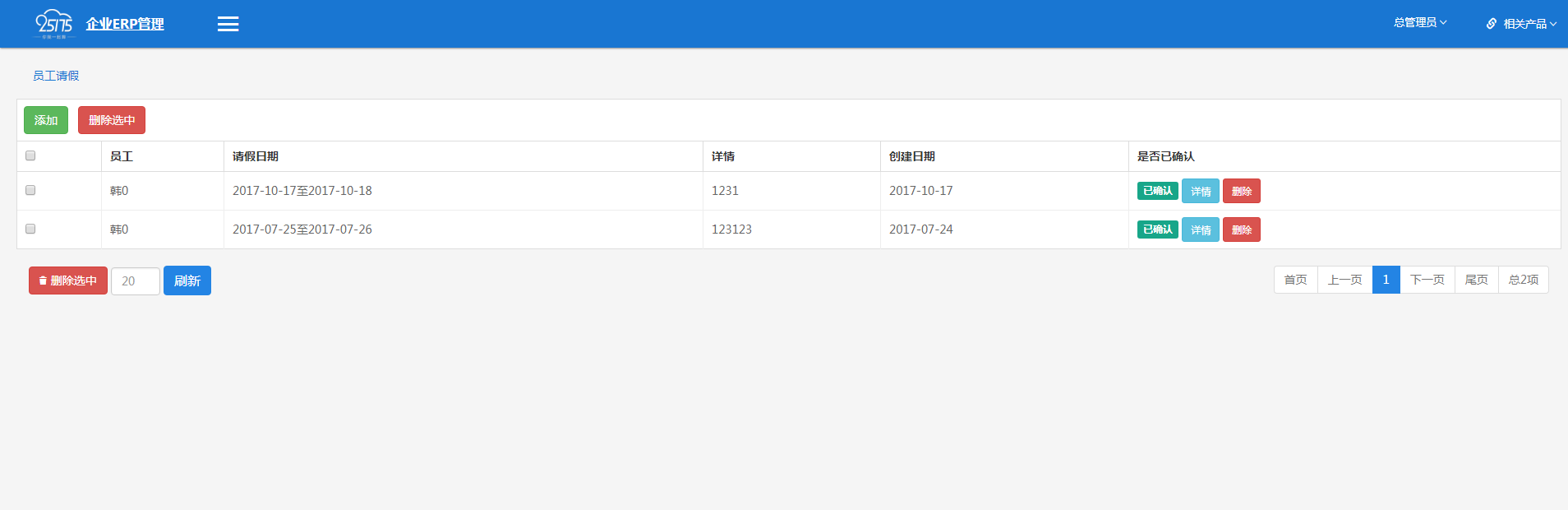Click bottom 删除选中 button with trash icon
This screenshot has width=1568, height=510.
click(68, 280)
